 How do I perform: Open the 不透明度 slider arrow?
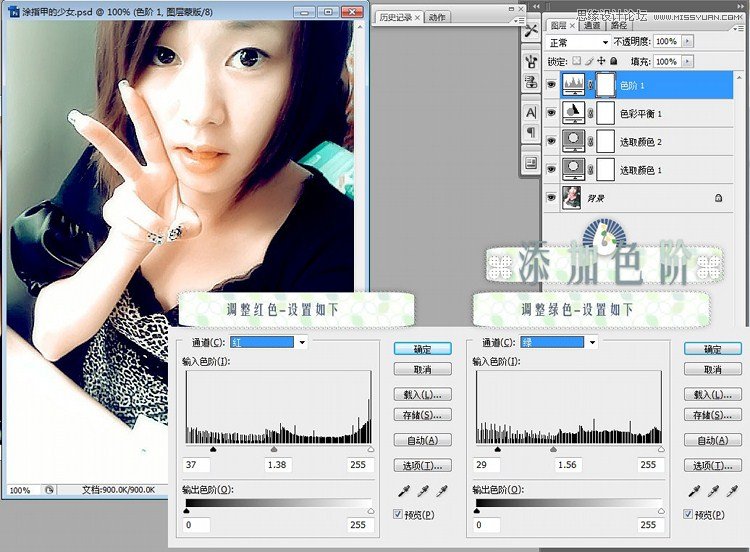point(687,42)
